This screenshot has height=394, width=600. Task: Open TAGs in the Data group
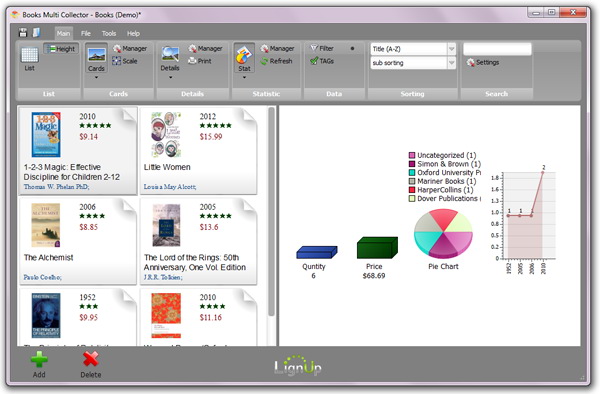pos(322,61)
